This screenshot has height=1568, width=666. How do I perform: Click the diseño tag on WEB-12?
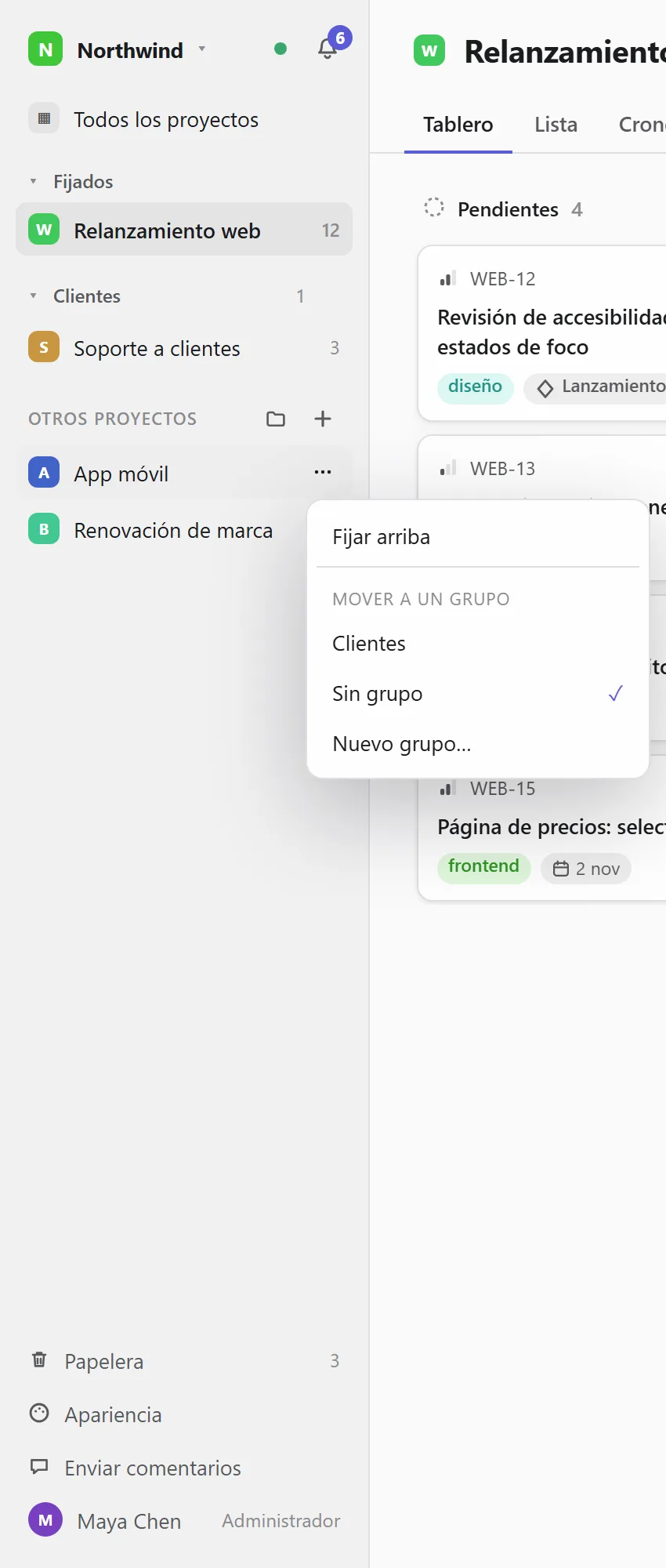[x=475, y=387]
